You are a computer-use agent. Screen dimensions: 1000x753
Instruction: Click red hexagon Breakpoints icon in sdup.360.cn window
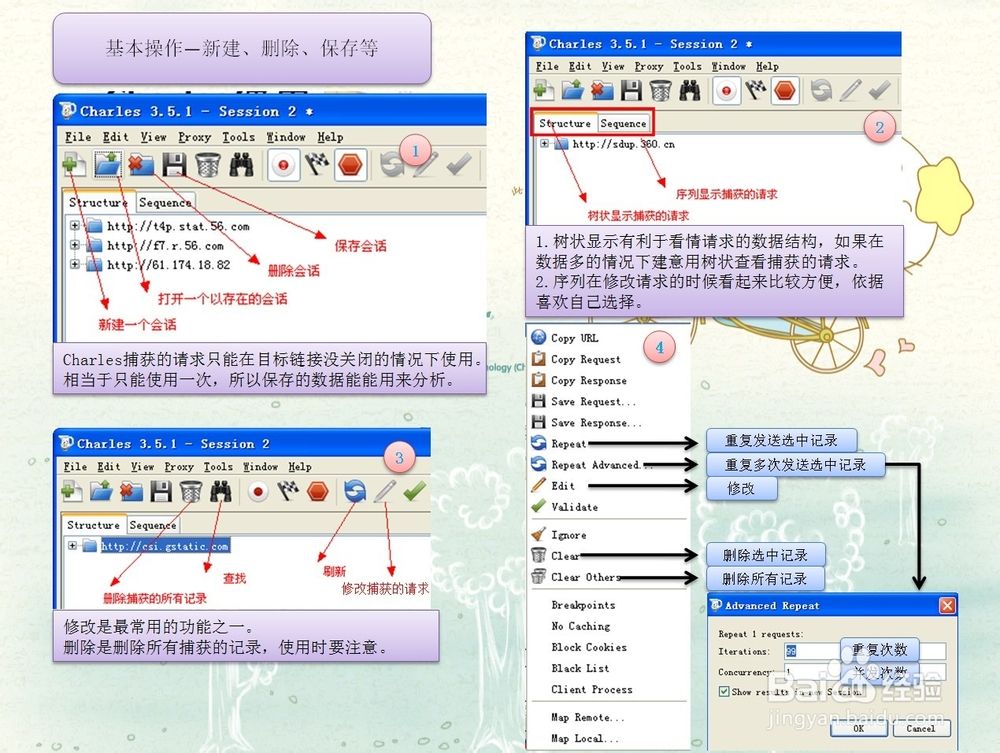pos(784,91)
